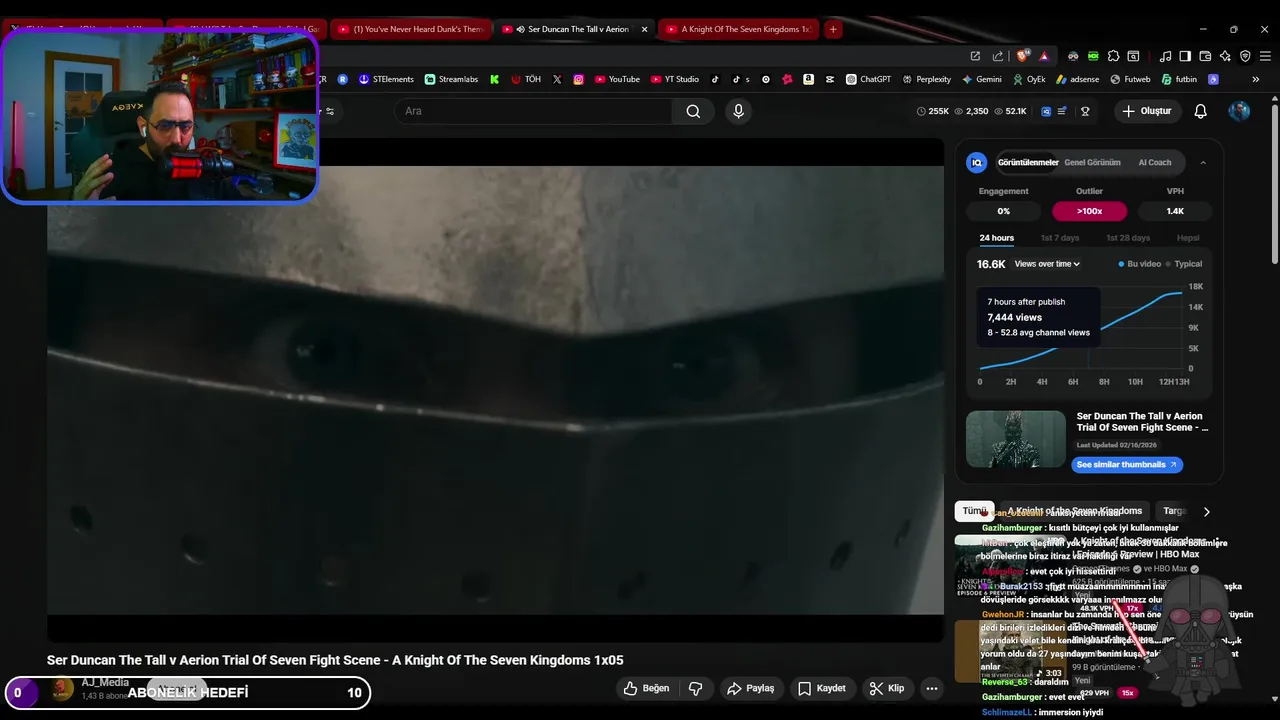The height and width of the screenshot is (720, 1280).
Task: Open the Gemini bookmark
Action: pos(981,79)
